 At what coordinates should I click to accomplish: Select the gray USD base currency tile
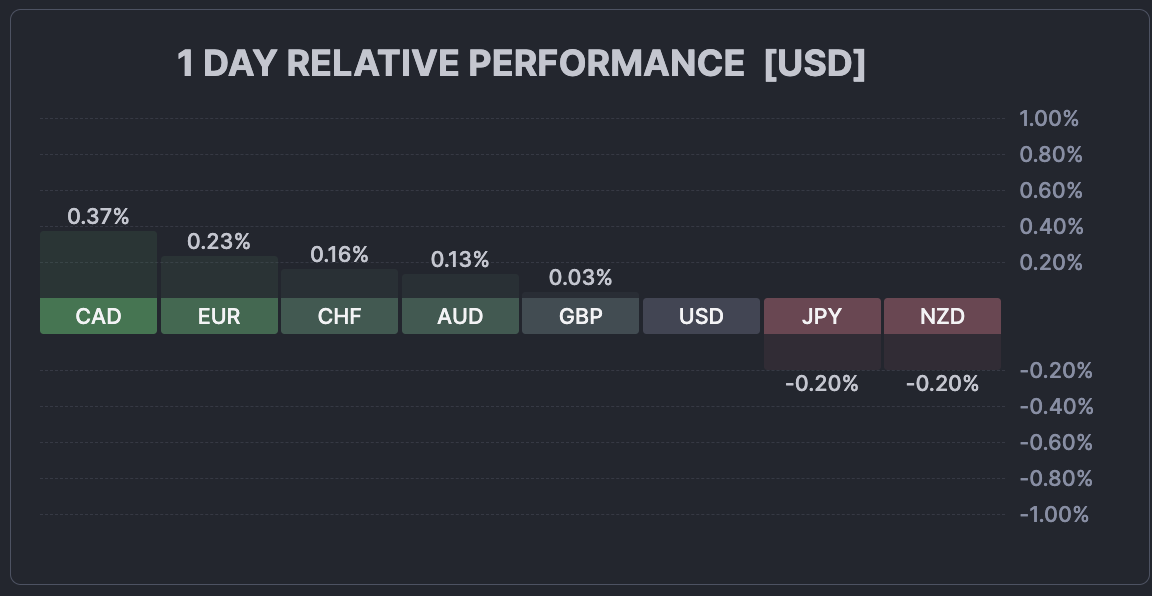[x=701, y=316]
